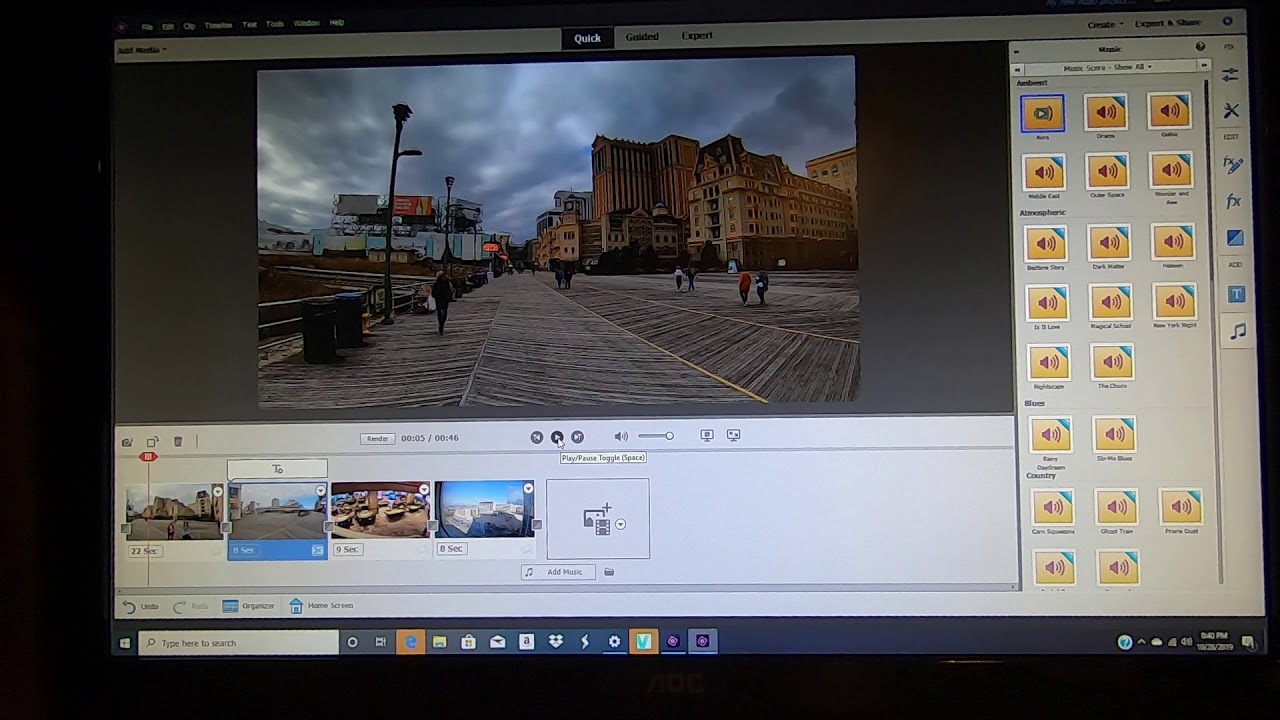
Task: Open the File menu
Action: coord(147,27)
